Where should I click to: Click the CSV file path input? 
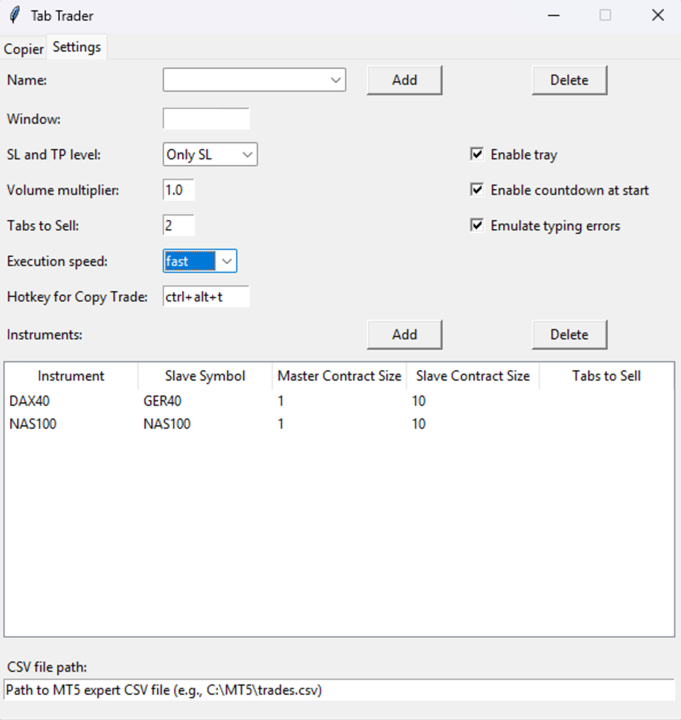pyautogui.click(x=339, y=690)
